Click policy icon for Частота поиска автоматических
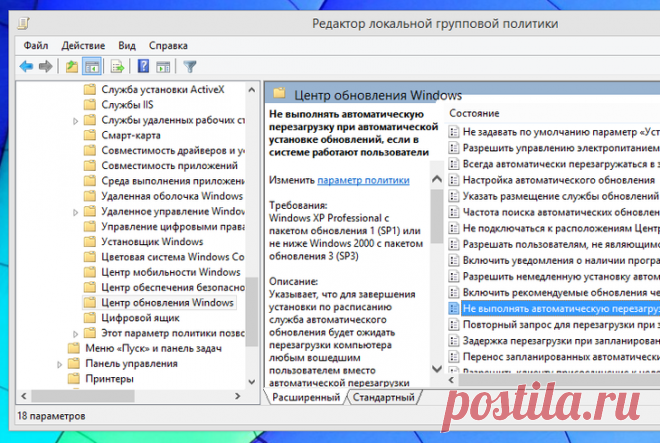660x443 pixels. click(x=454, y=212)
